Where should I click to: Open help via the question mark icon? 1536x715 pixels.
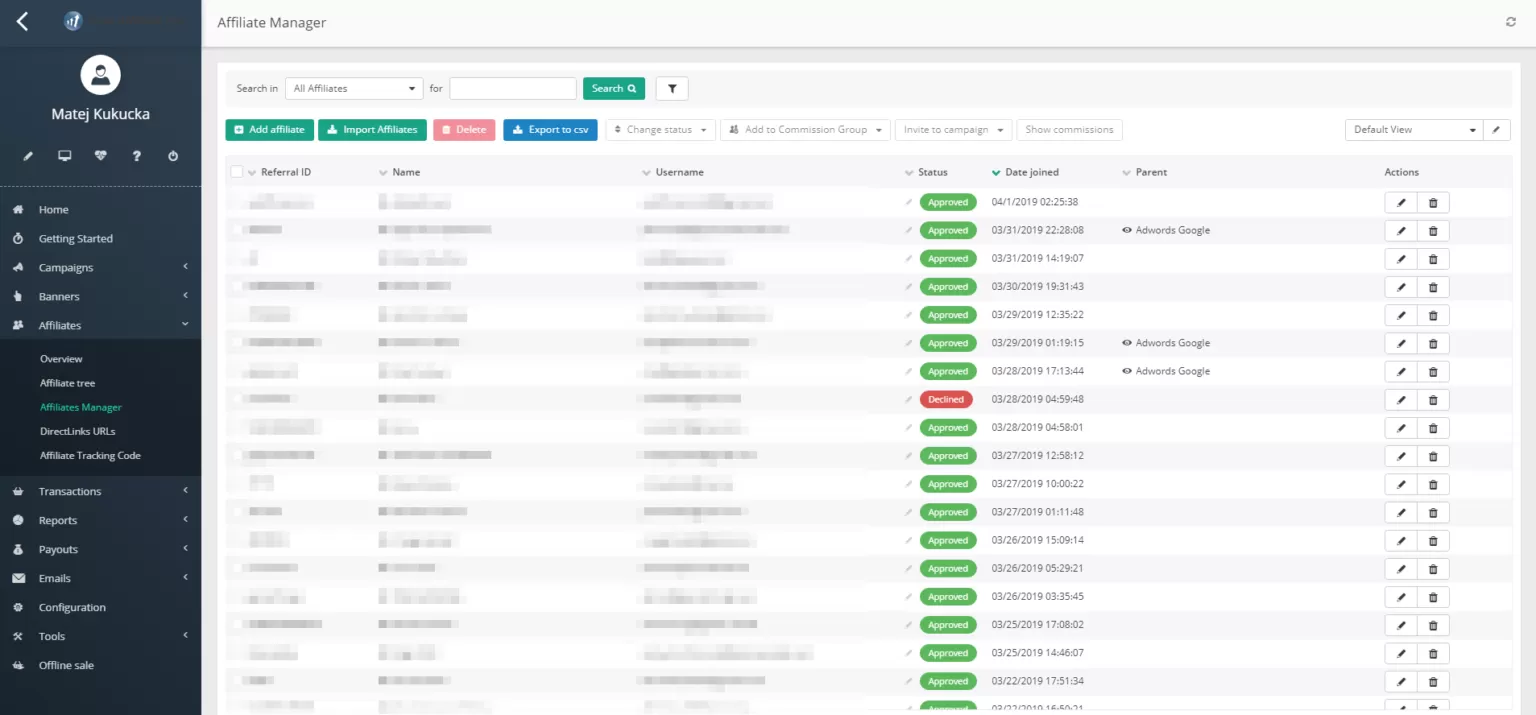tap(136, 156)
